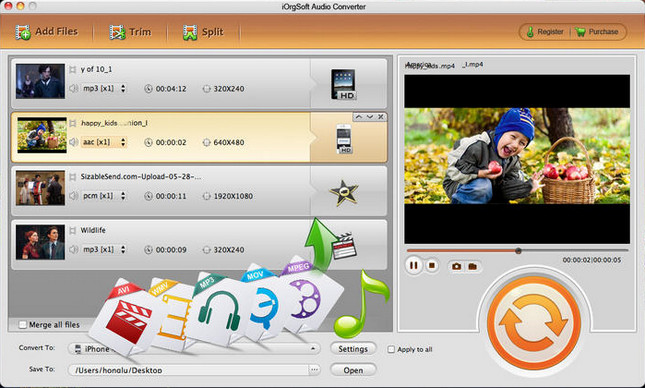Browse save folder with the ellipsis button
Screen dimensions: 645x388
click(314, 370)
